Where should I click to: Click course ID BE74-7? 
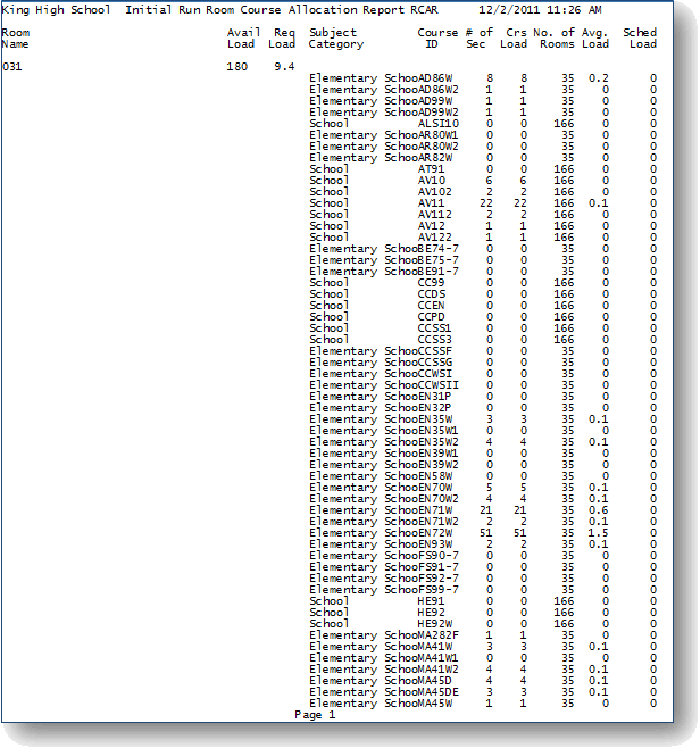tap(438, 249)
